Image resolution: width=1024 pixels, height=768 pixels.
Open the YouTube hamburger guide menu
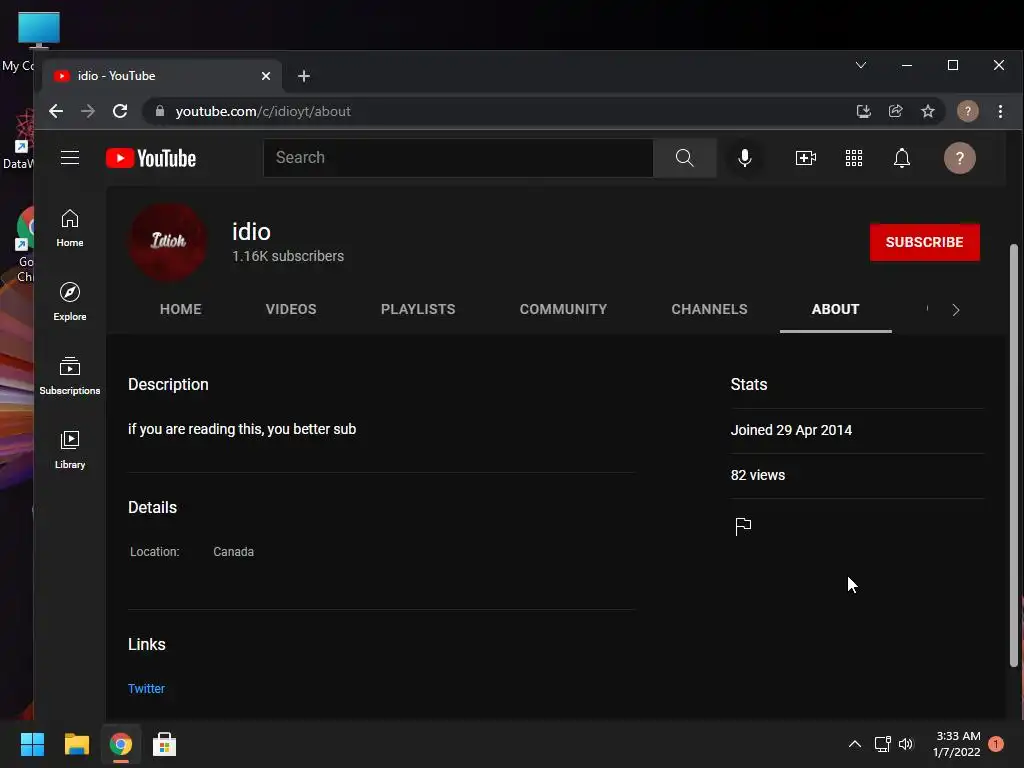click(x=70, y=157)
